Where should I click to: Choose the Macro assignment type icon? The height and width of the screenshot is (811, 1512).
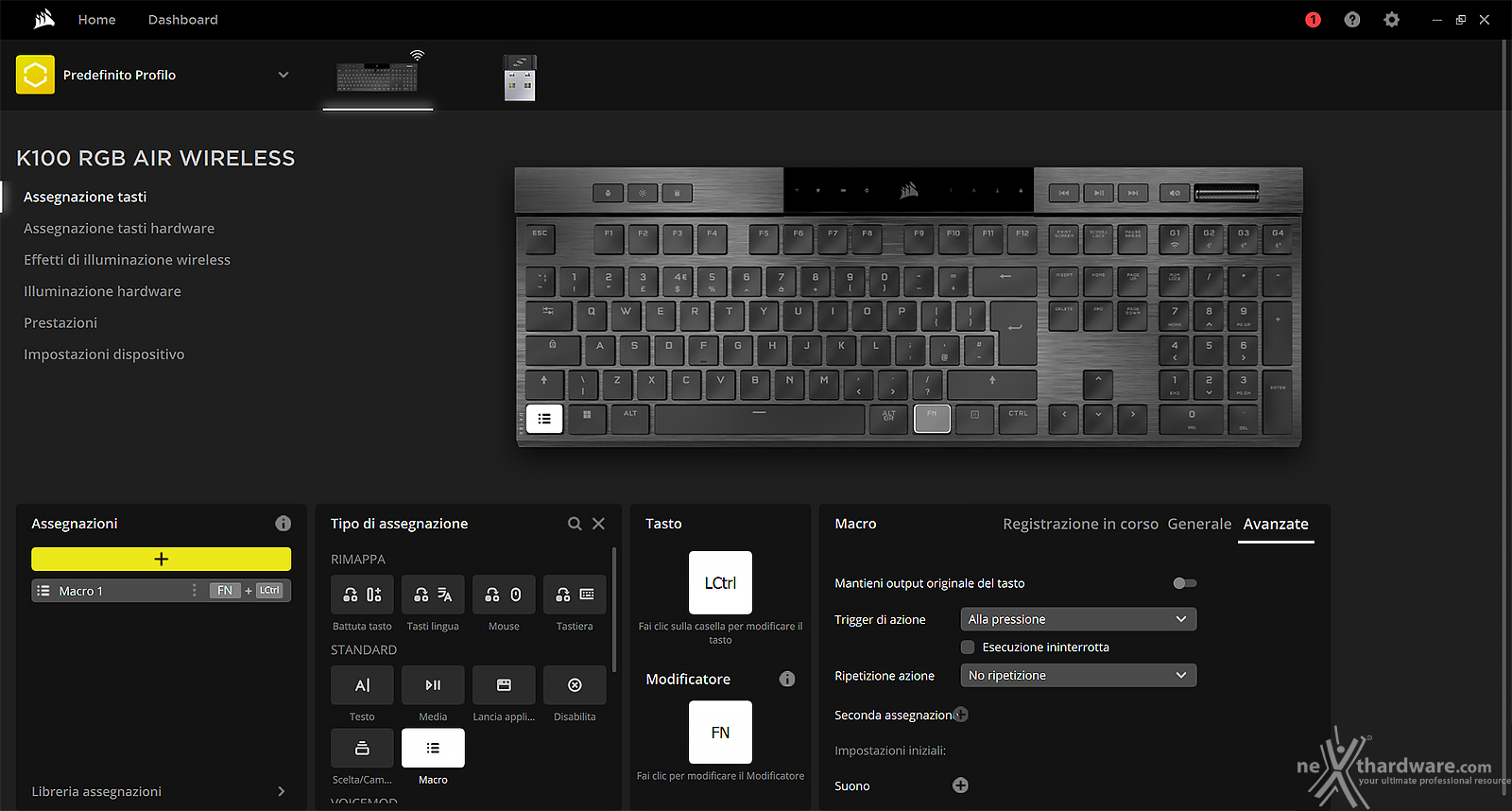(433, 748)
